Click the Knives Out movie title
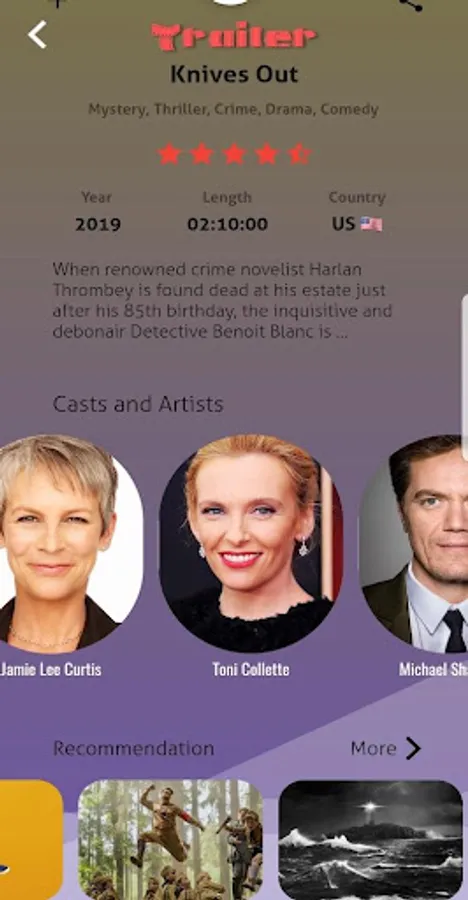The image size is (468, 900). pos(234,74)
